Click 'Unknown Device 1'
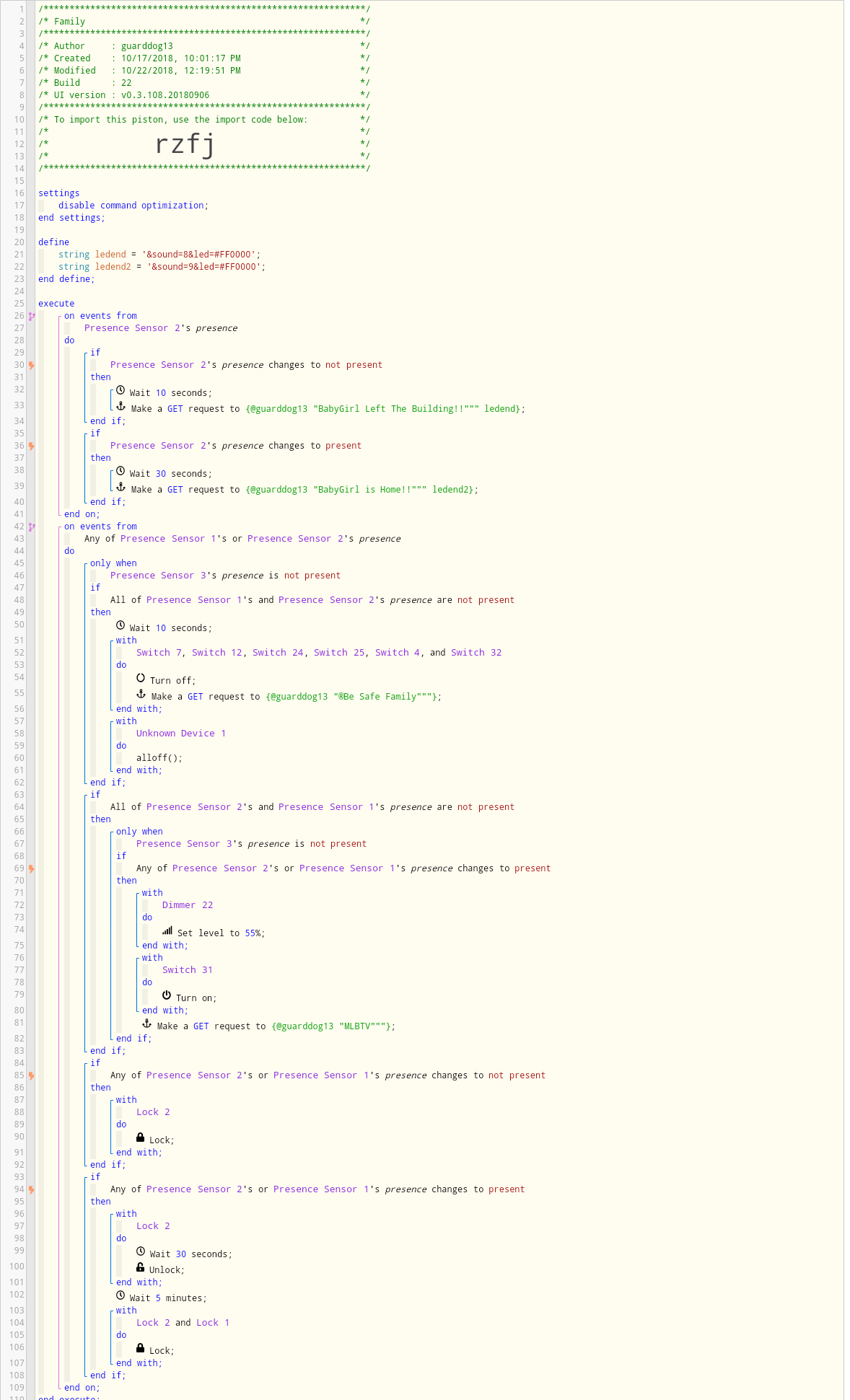 click(181, 734)
